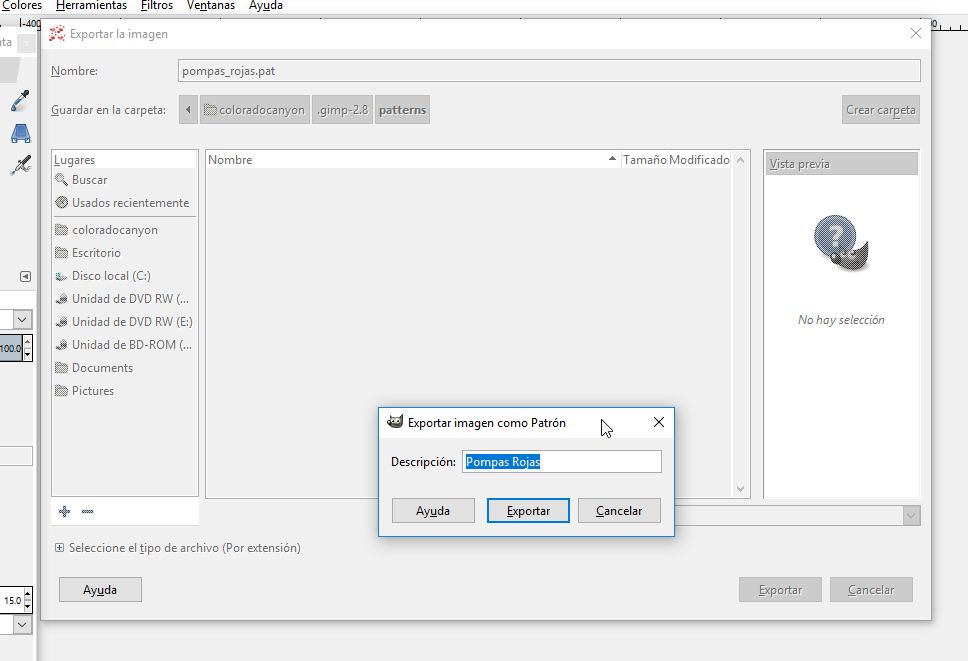Expand Seleccione el tipo de archivo
Image resolution: width=968 pixels, height=661 pixels.
(59, 548)
